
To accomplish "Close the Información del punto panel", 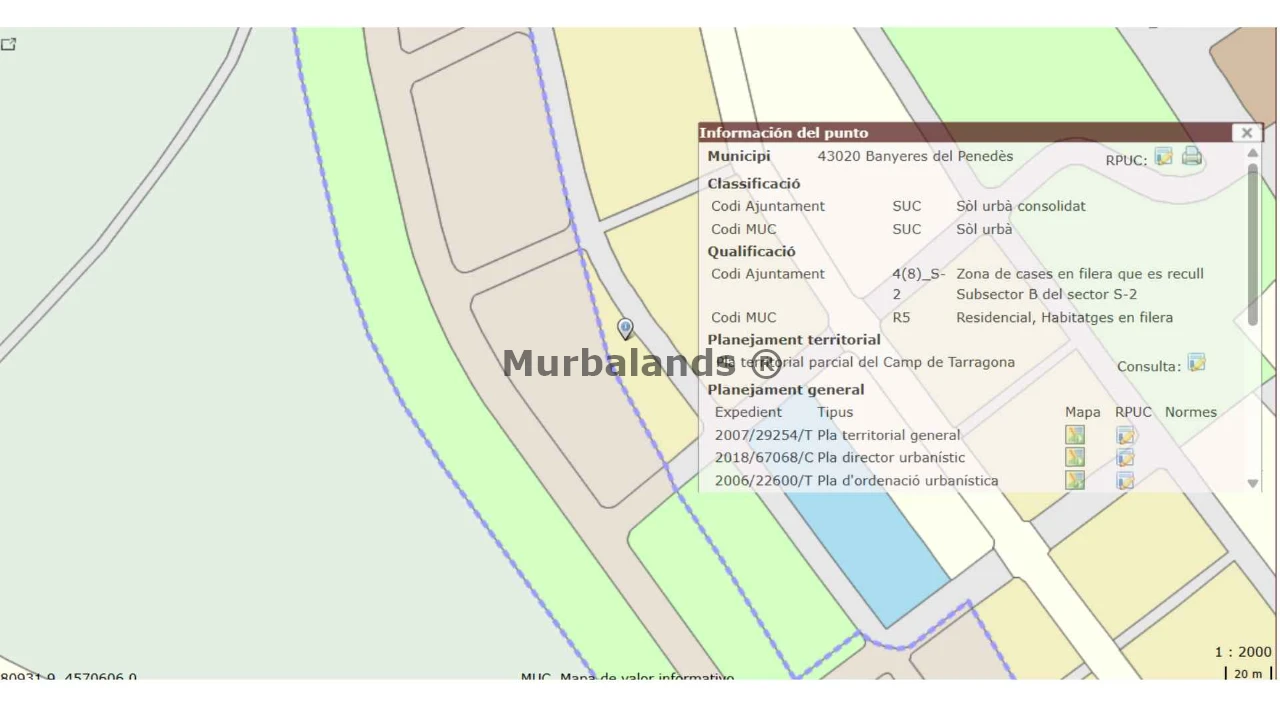I will pyautogui.click(x=1246, y=132).
